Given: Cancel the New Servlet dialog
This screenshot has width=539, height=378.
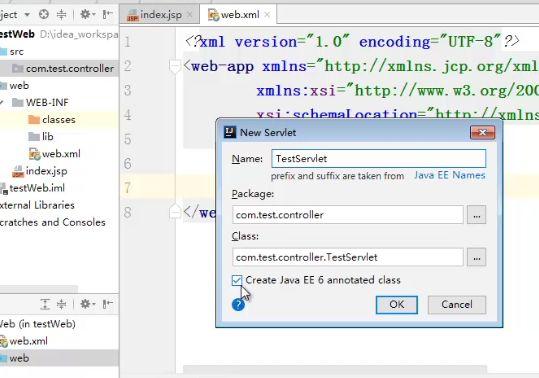Looking at the screenshot, I should point(457,304).
